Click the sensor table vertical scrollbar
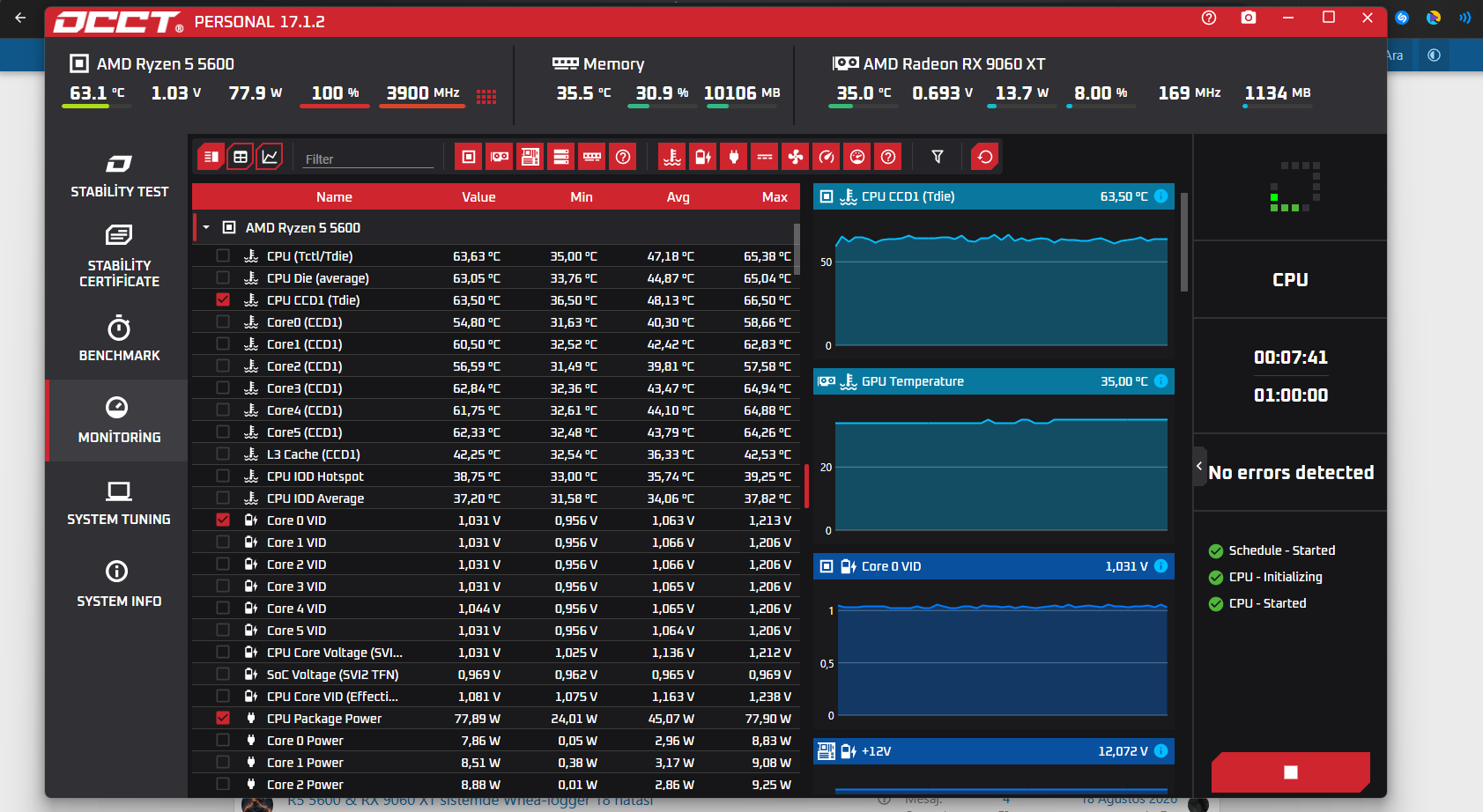 (797, 248)
